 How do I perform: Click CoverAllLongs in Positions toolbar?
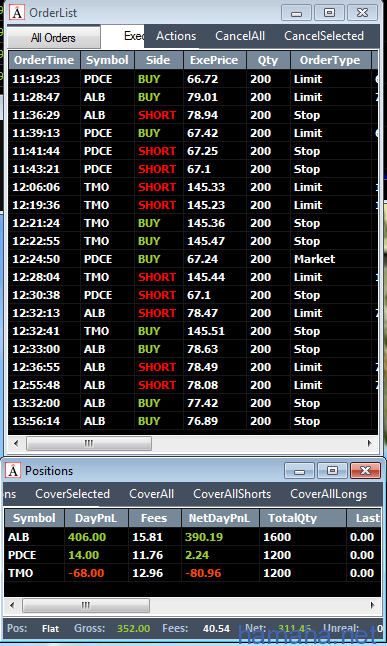328,494
